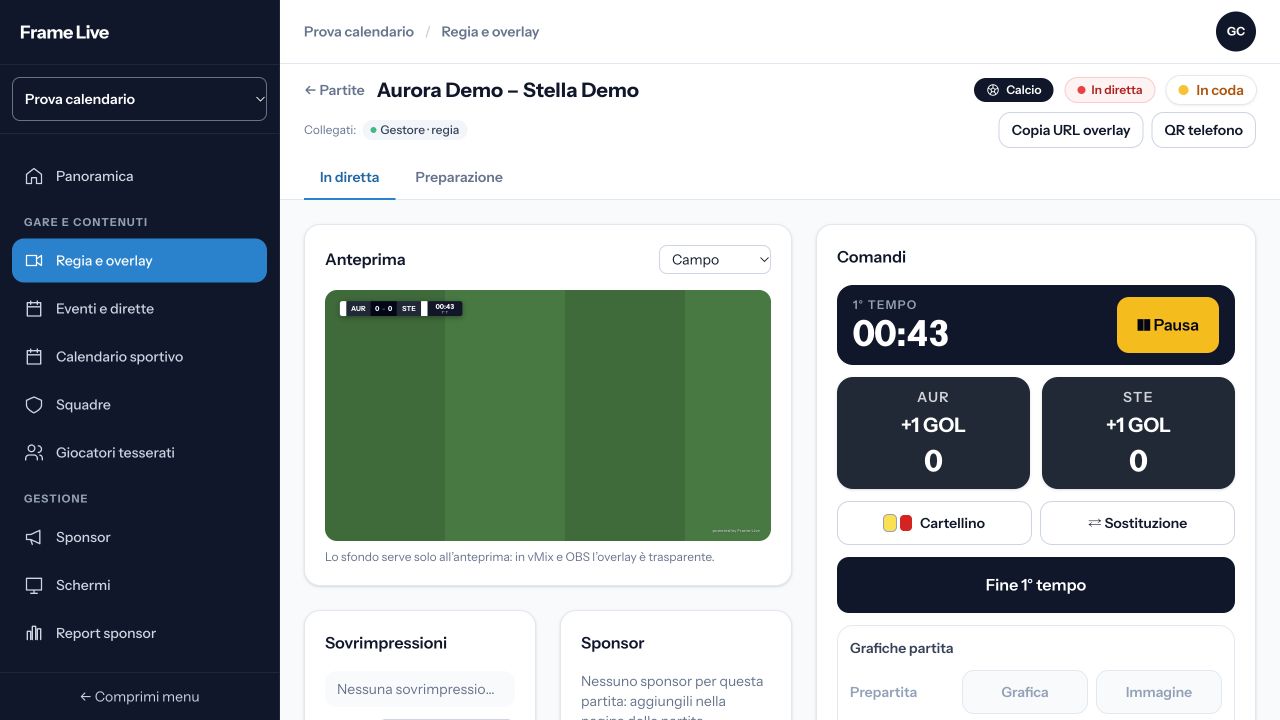Open Eventi e dirette in the sidebar

tap(139, 309)
